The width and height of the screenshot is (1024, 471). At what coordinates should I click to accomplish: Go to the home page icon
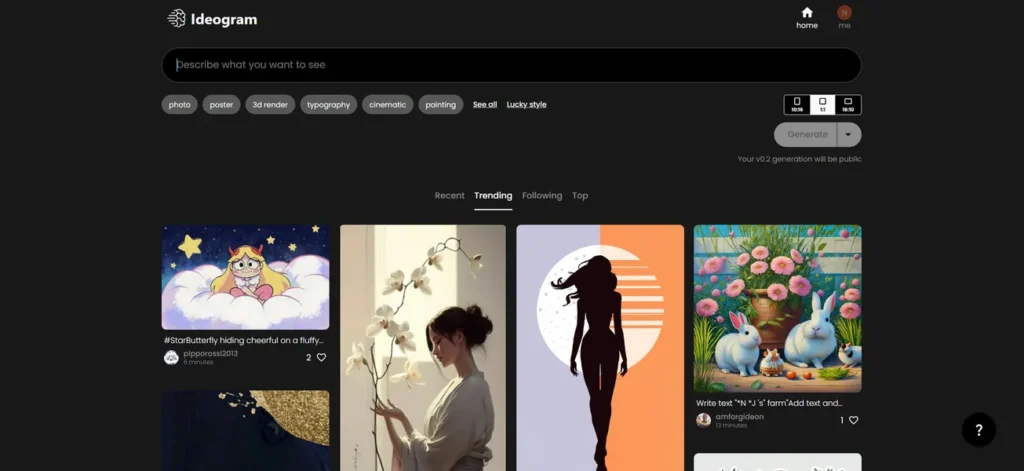(806, 13)
